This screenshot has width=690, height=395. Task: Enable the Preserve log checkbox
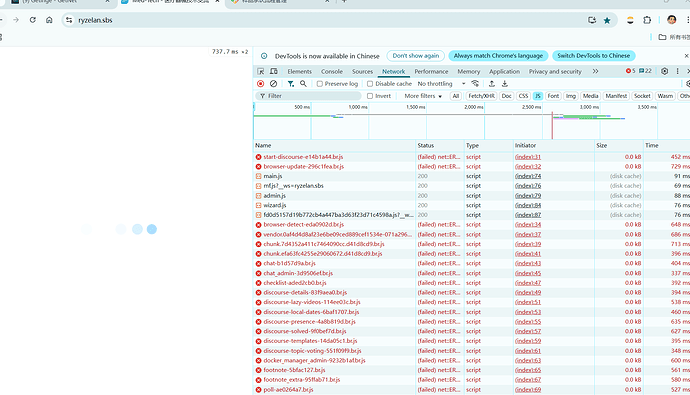click(320, 84)
